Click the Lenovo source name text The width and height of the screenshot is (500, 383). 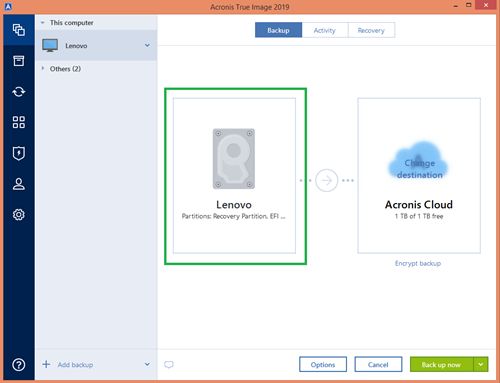coord(234,205)
